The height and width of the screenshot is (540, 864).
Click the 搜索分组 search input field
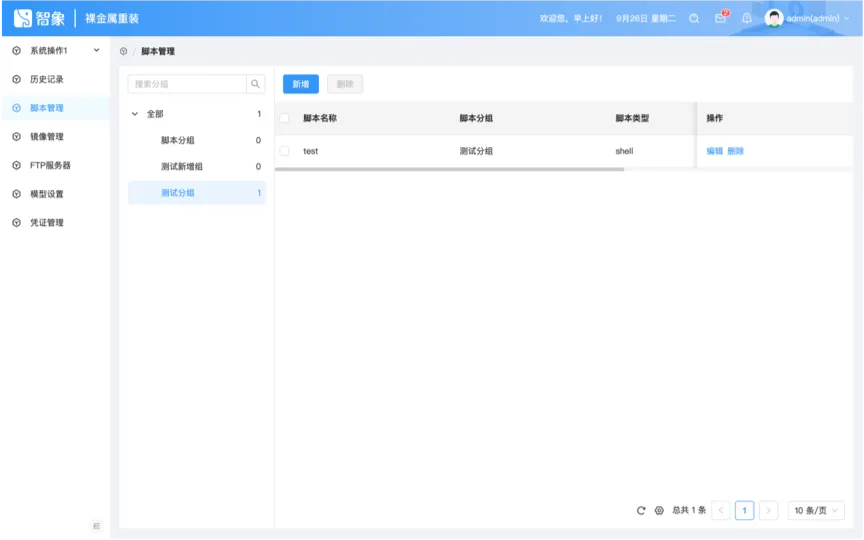point(187,84)
